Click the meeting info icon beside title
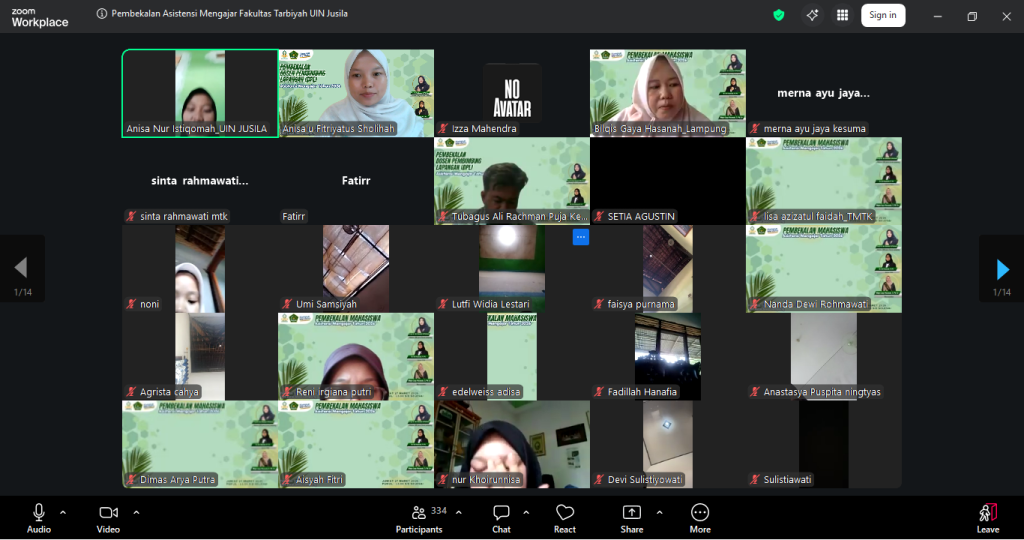1024x540 pixels. click(x=102, y=15)
